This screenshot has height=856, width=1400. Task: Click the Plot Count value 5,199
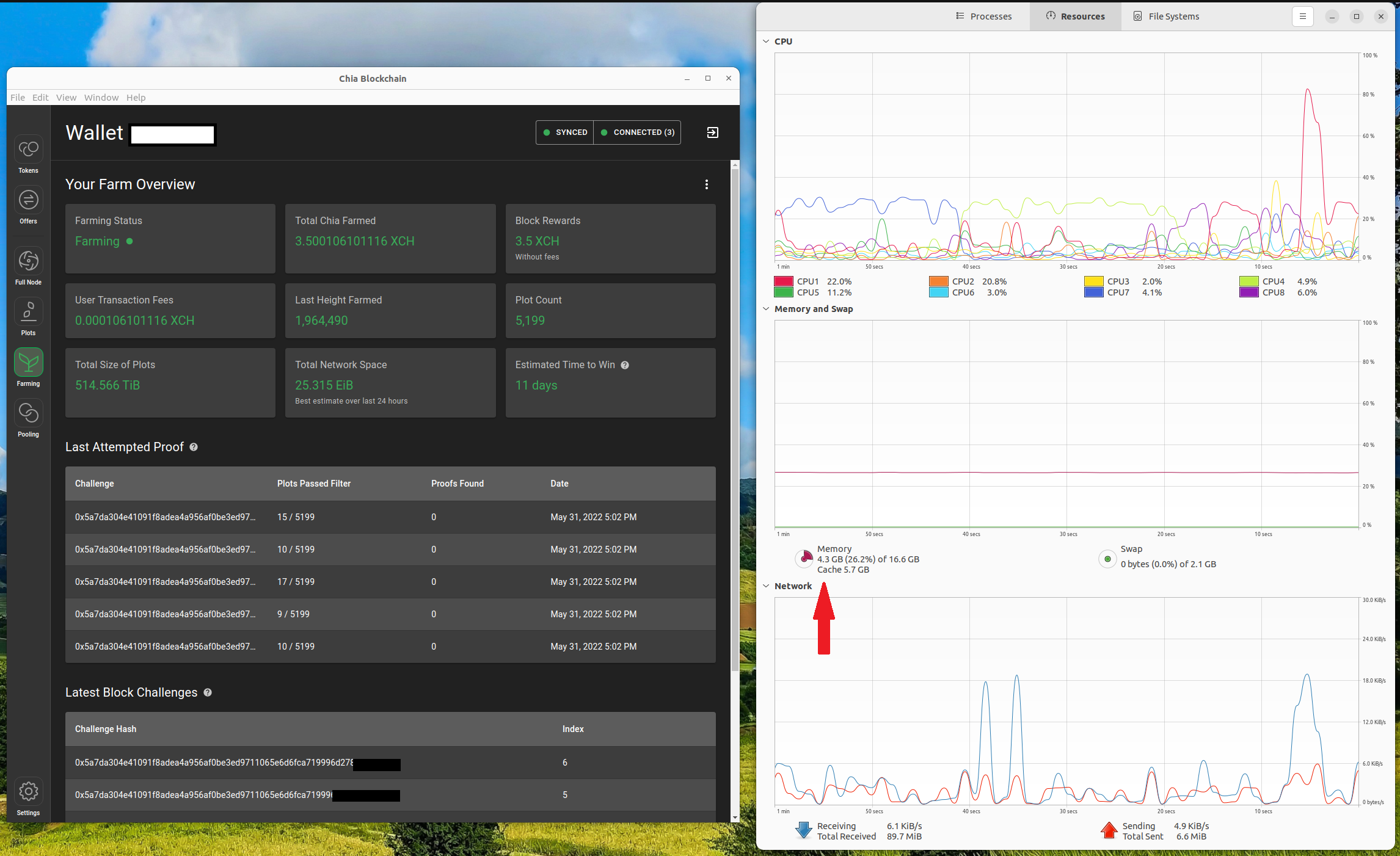(530, 321)
